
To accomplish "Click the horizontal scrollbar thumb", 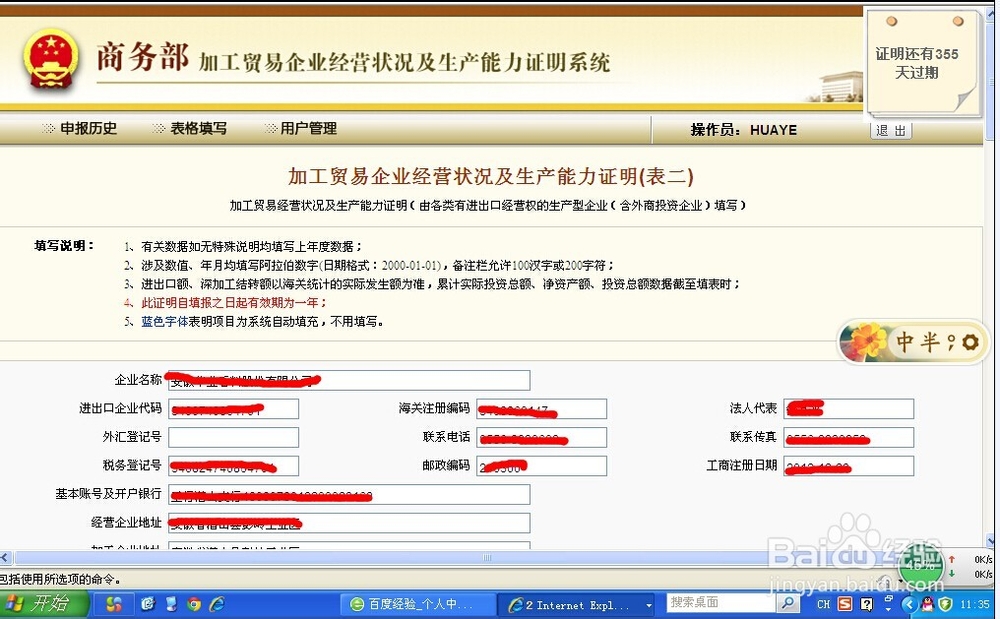I will click(x=488, y=558).
